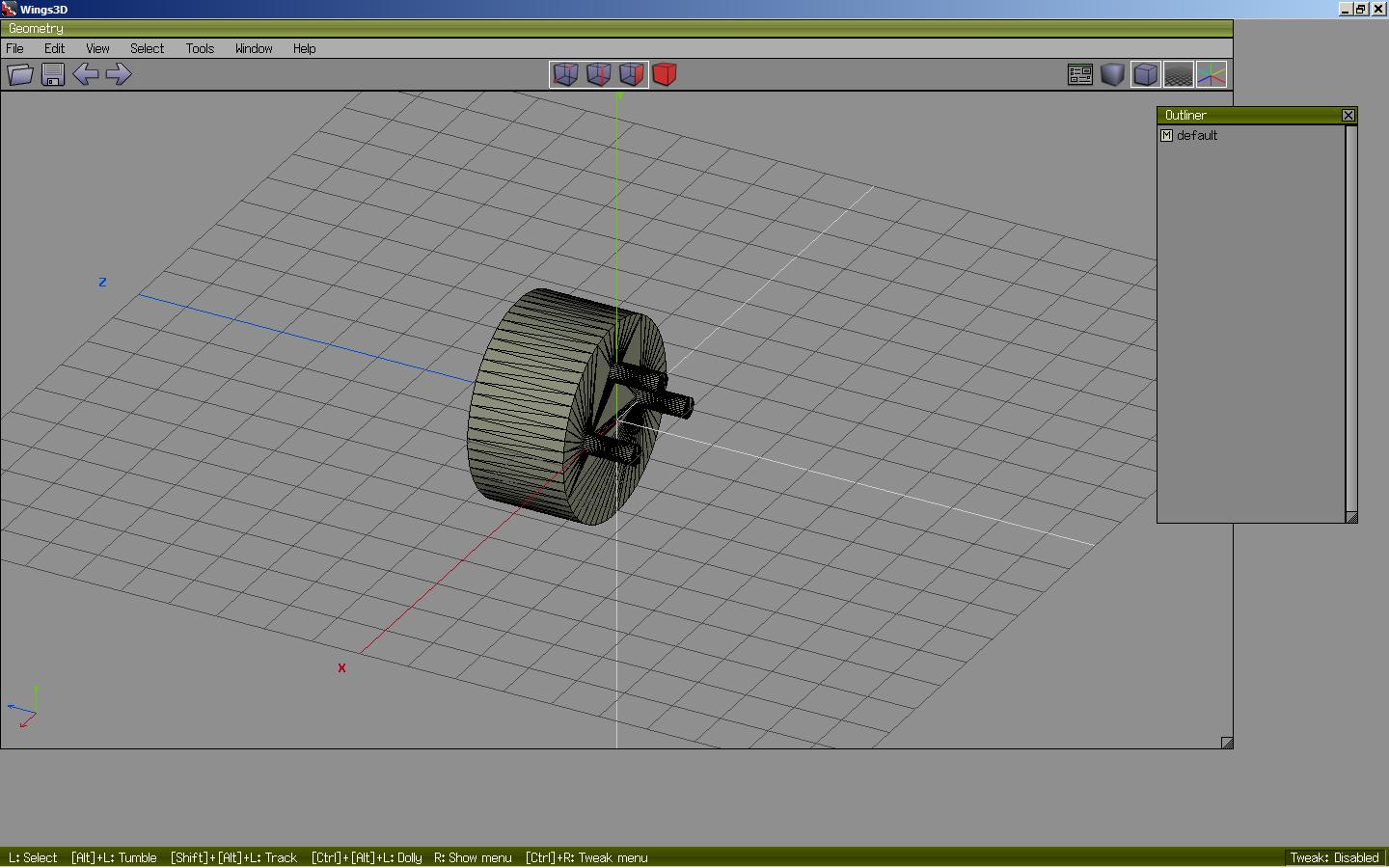This screenshot has width=1389, height=868.
Task: Toggle orthographic/perspective view cube
Action: (x=1146, y=74)
